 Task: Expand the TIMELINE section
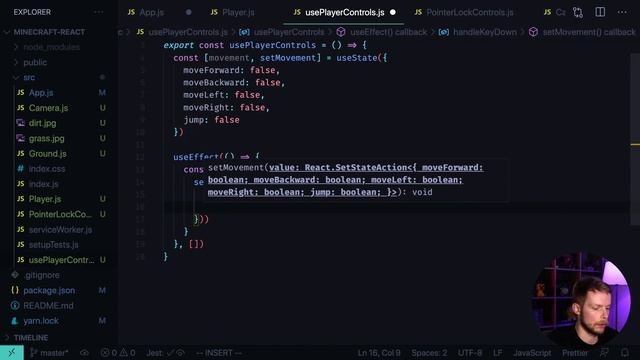coord(31,338)
